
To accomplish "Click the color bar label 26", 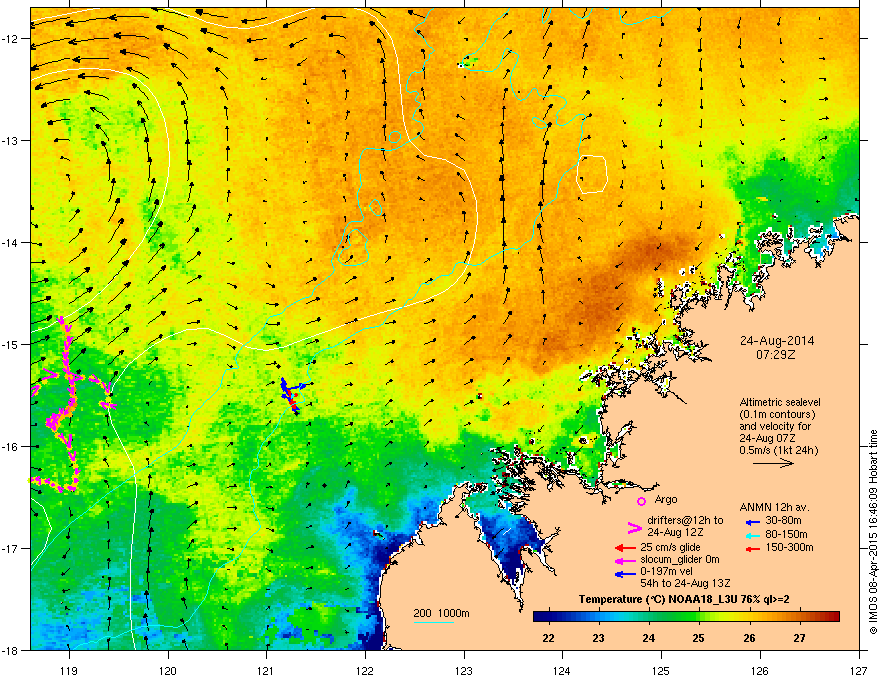I will (x=749, y=638).
